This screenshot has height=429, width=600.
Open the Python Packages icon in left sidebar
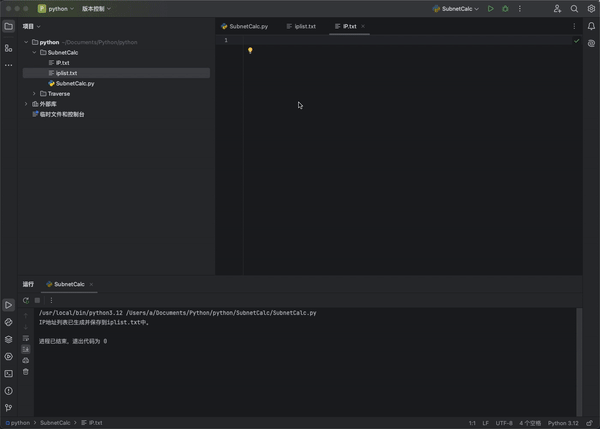point(8,322)
